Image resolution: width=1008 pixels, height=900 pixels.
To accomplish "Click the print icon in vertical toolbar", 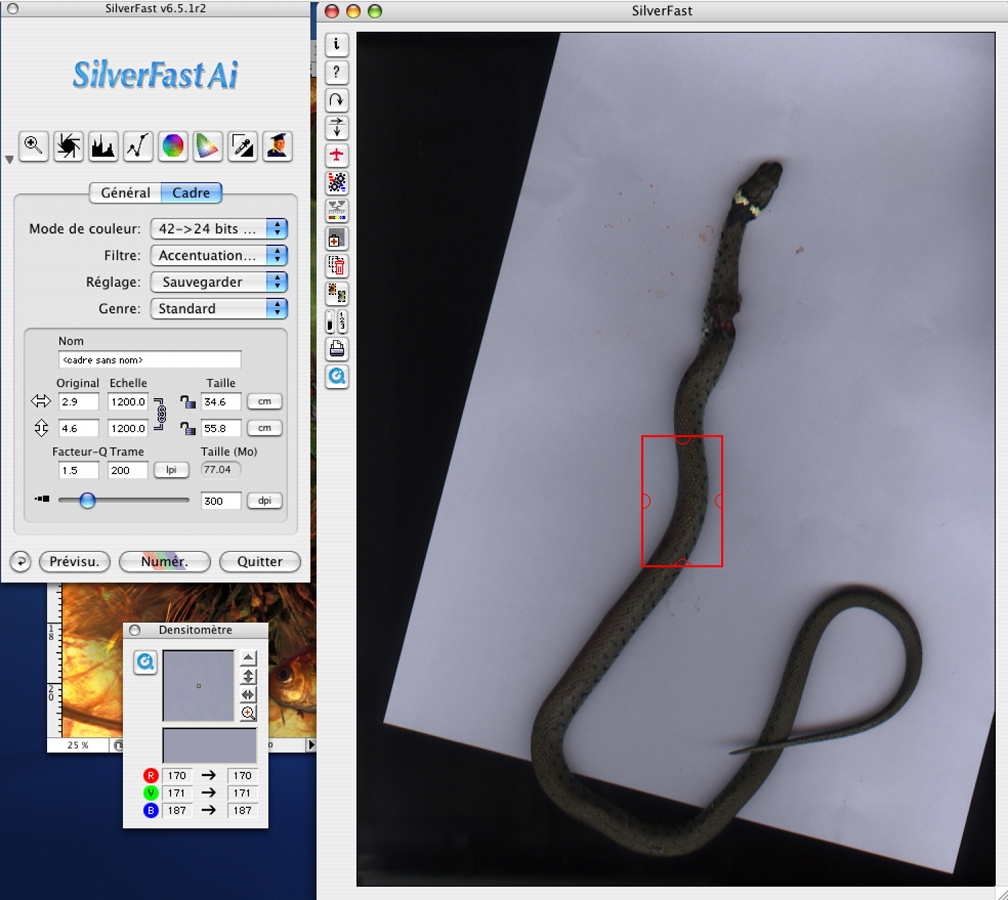I will [337, 349].
